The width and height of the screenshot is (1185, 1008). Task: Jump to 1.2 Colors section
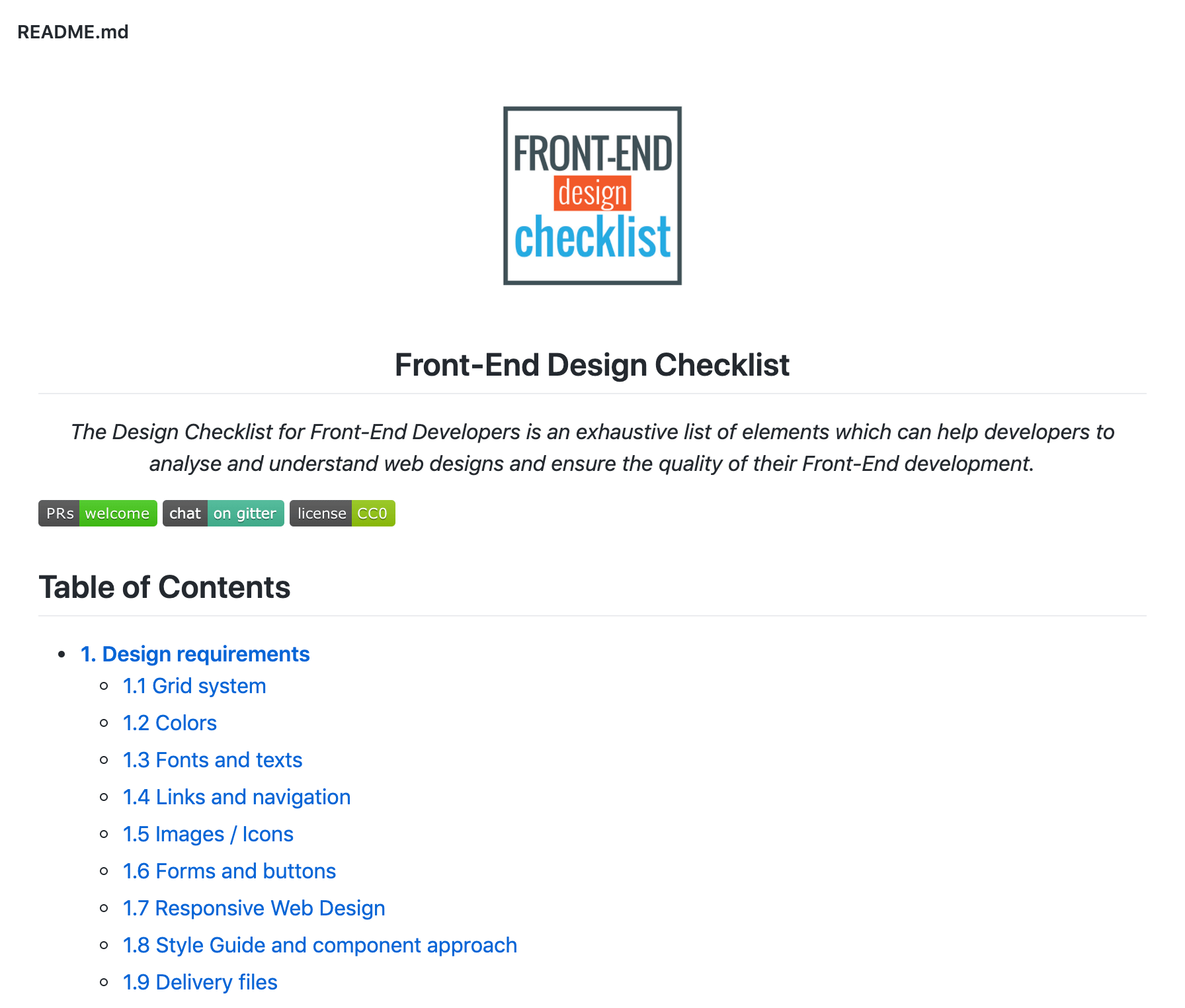[x=170, y=723]
